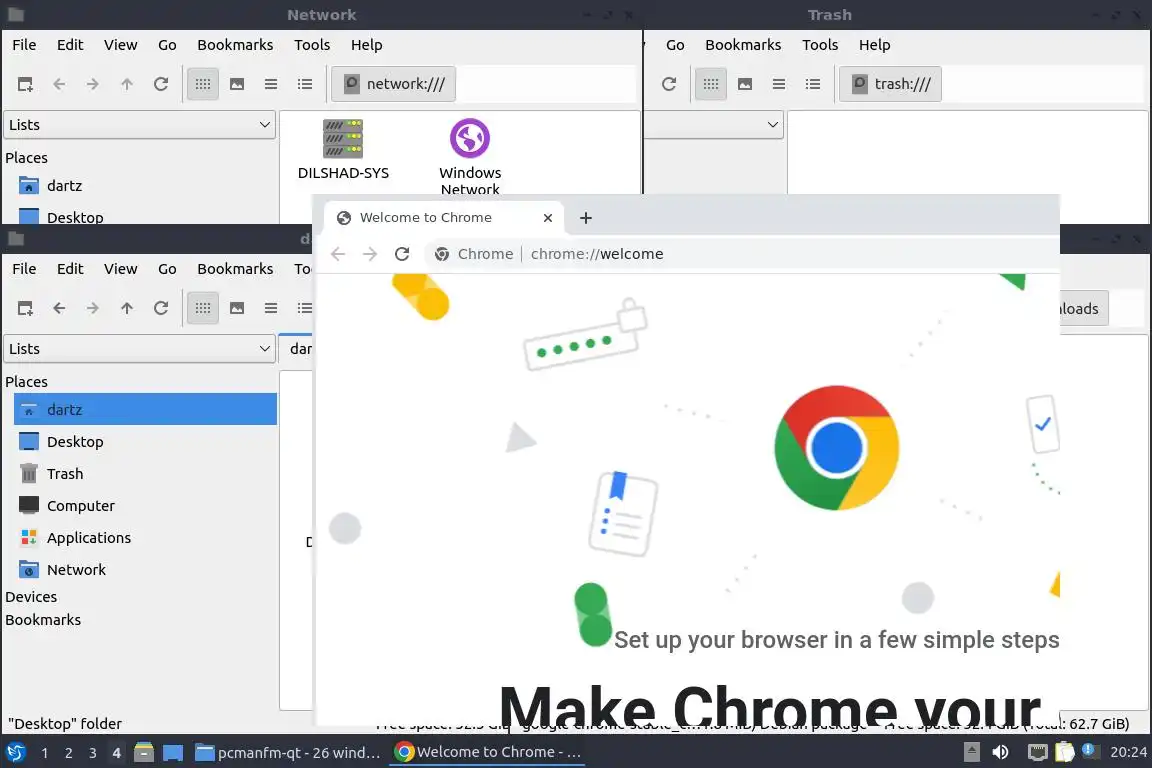Open Tools menu in Network window
Viewport: 1152px width, 768px height.
[312, 45]
